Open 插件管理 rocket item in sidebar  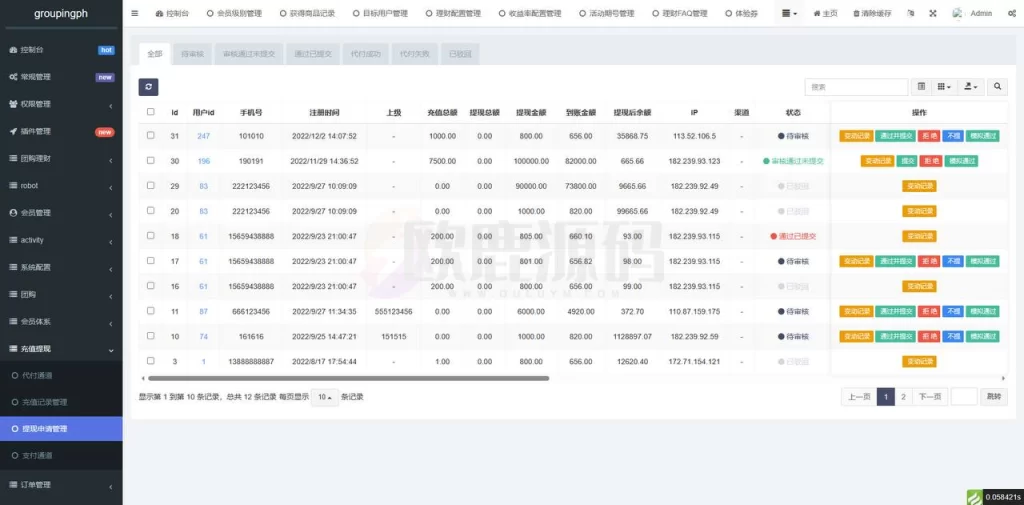[x=61, y=131]
